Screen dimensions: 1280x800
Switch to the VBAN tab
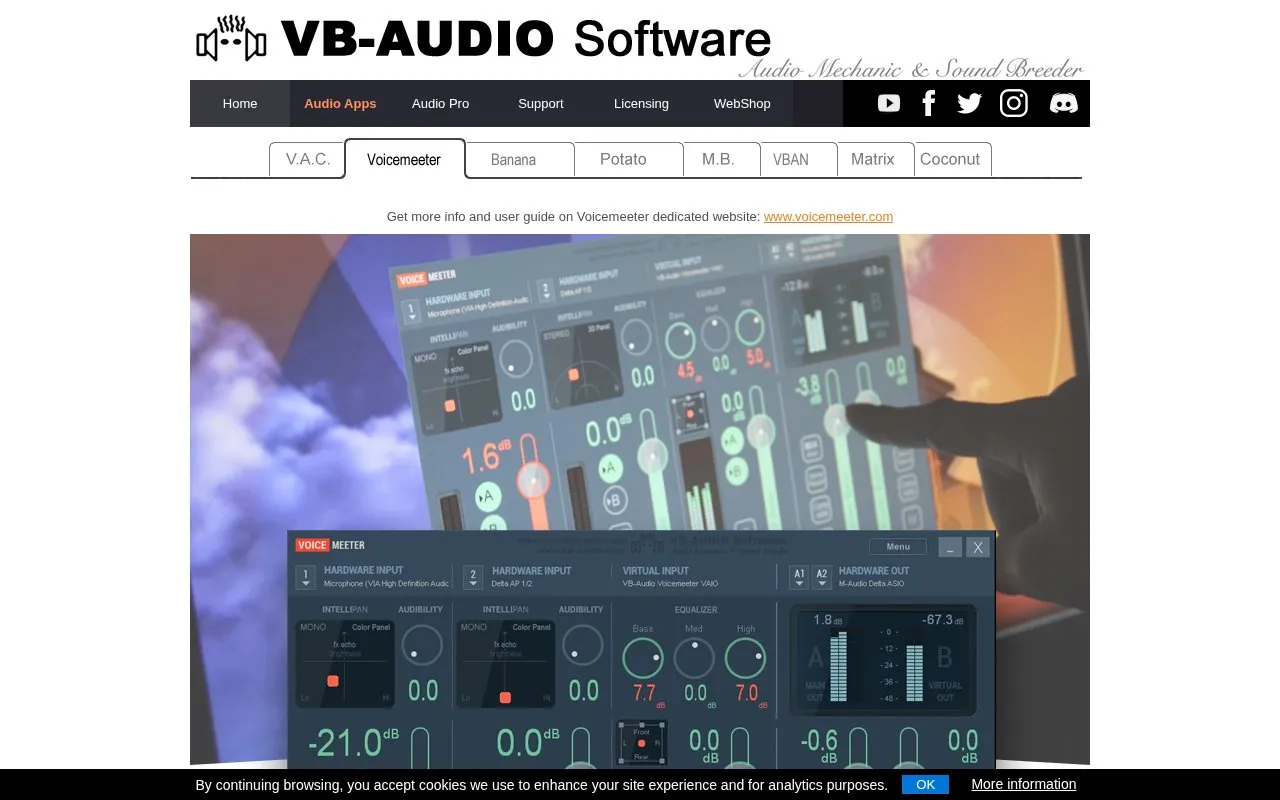coord(798,159)
